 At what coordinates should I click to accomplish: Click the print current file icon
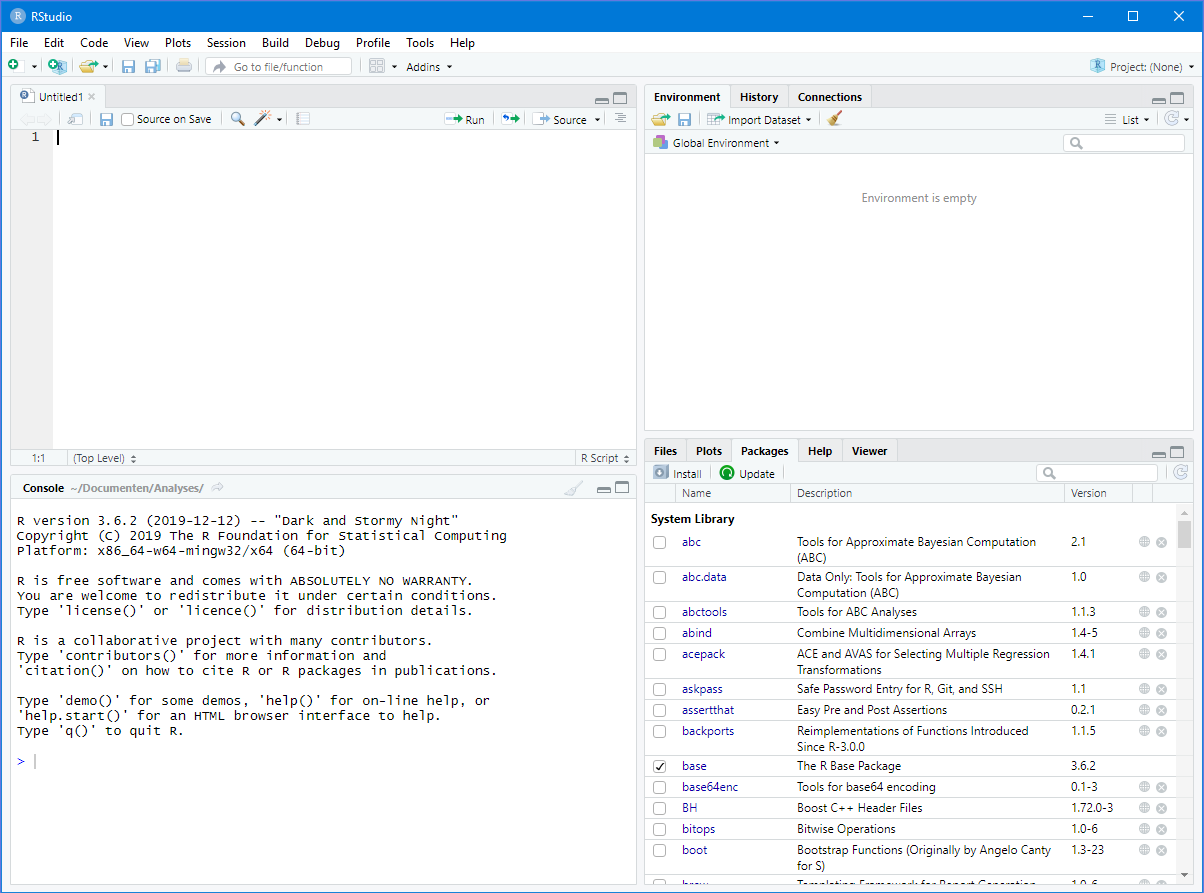pyautogui.click(x=184, y=67)
